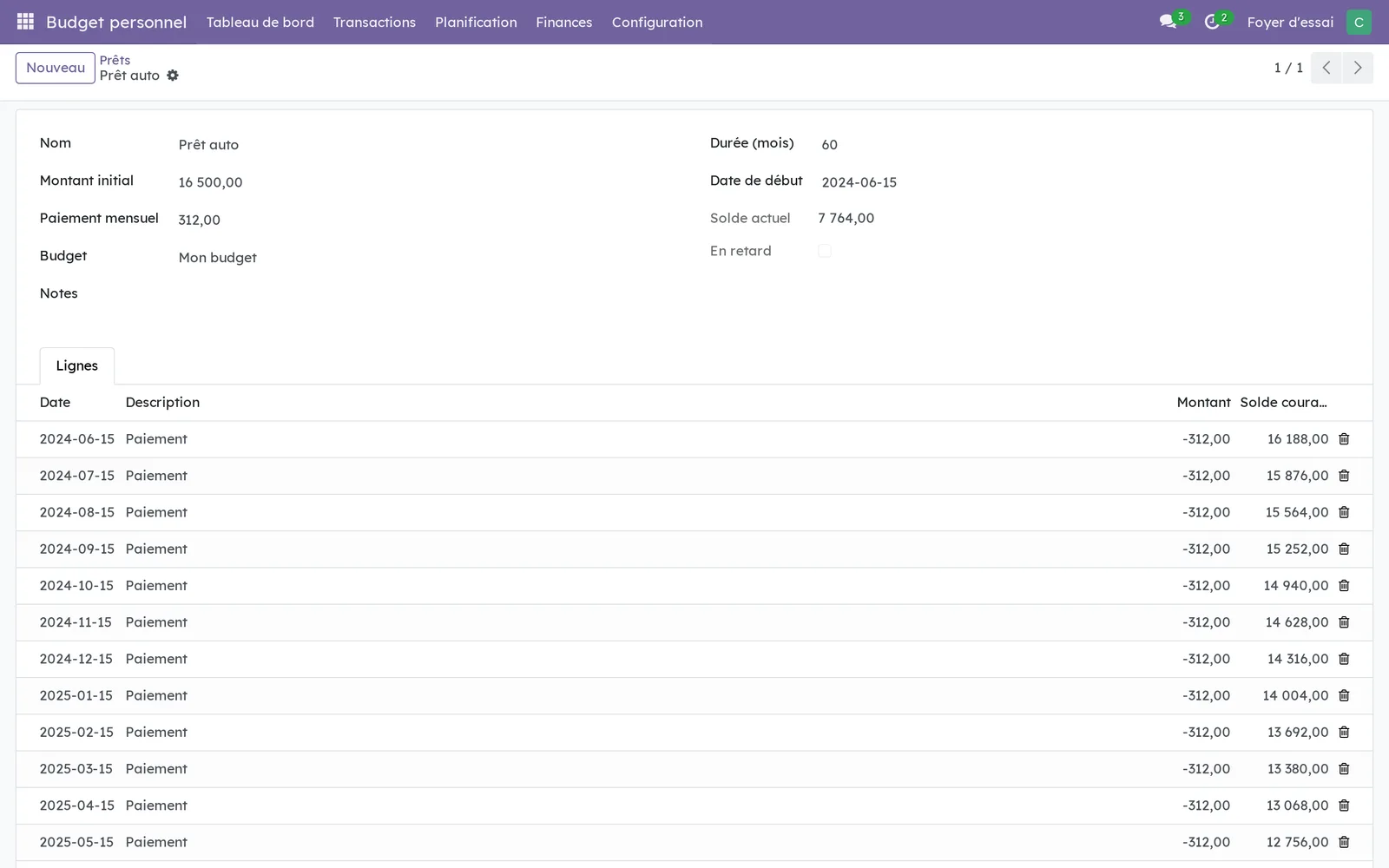Go back to Prêts breadcrumb
This screenshot has width=1389, height=868.
pyautogui.click(x=115, y=60)
